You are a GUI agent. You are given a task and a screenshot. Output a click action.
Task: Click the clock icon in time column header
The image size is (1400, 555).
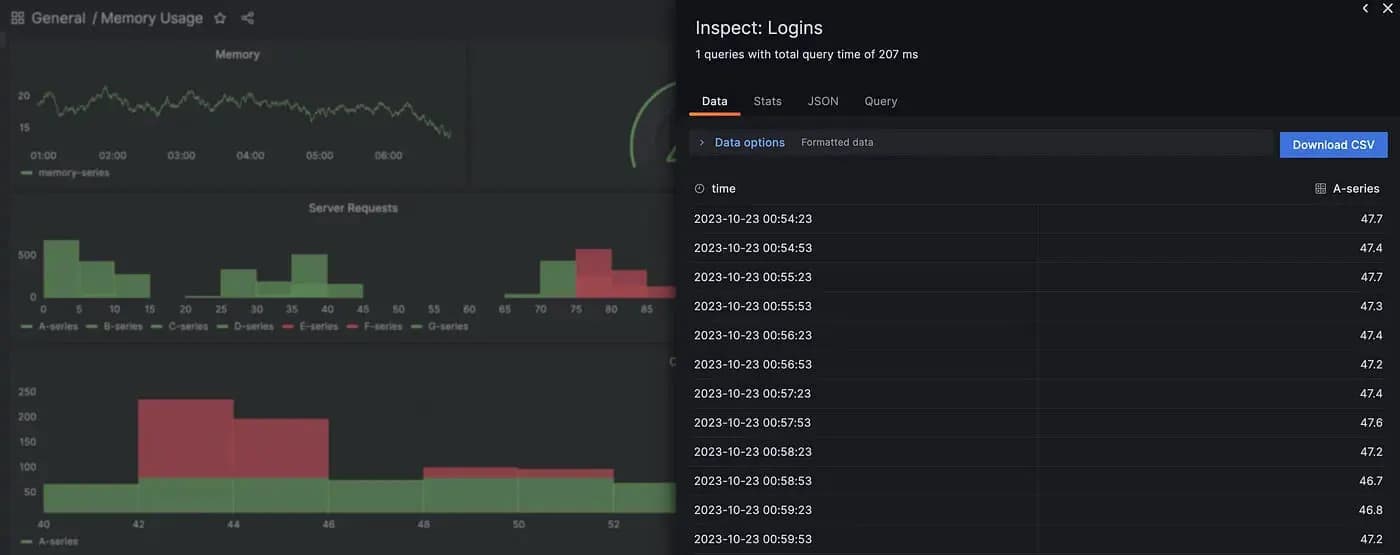point(699,188)
